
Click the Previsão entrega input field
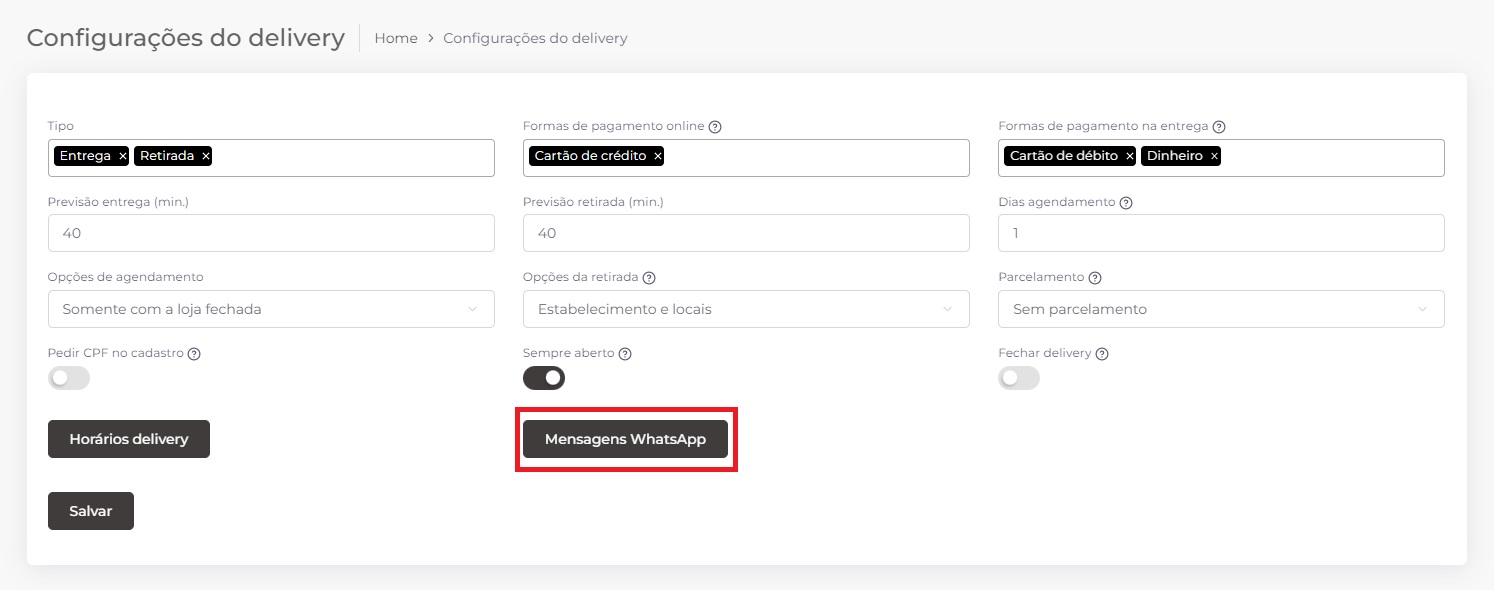[271, 233]
